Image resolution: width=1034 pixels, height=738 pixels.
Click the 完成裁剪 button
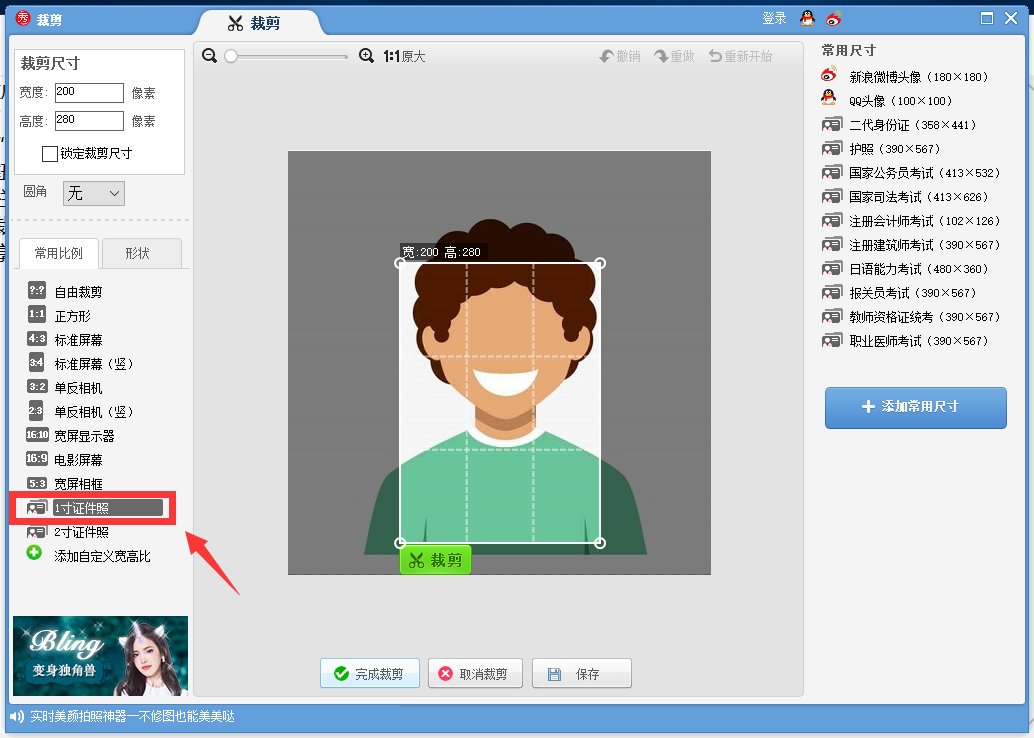click(369, 673)
